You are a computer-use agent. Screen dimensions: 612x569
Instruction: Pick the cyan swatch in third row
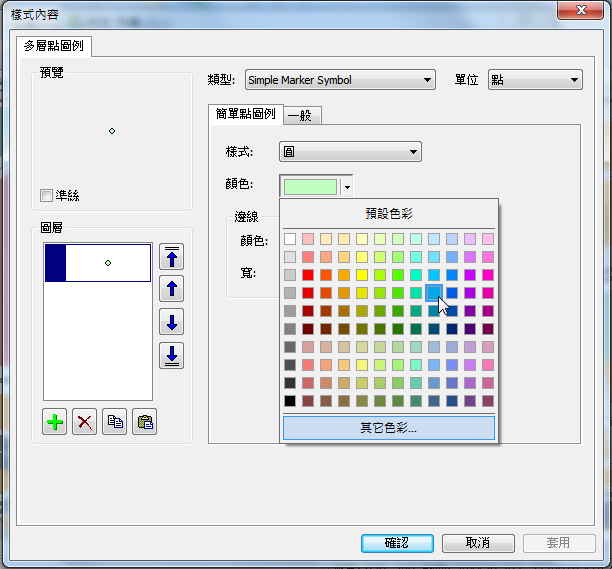click(x=434, y=275)
